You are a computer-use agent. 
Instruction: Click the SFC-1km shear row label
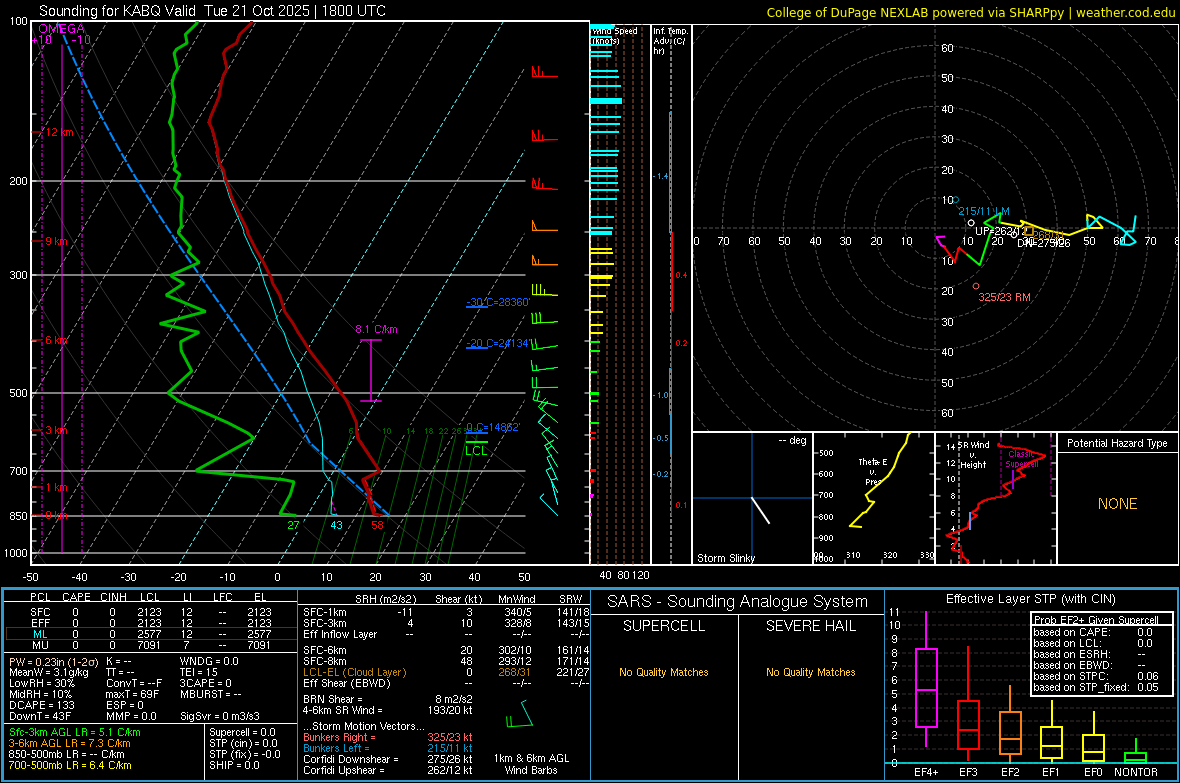coord(324,612)
